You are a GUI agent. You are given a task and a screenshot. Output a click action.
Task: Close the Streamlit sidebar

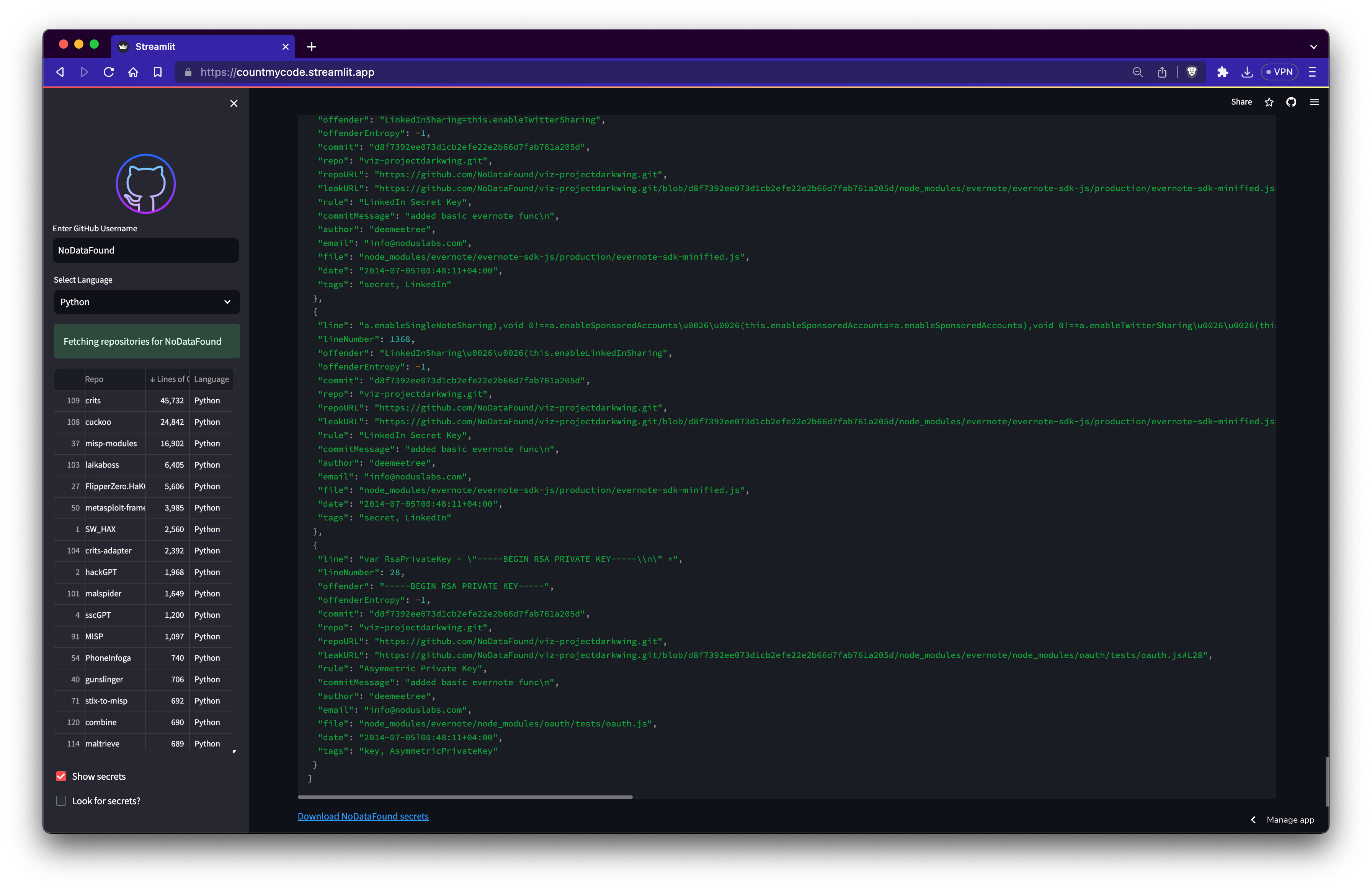(234, 103)
